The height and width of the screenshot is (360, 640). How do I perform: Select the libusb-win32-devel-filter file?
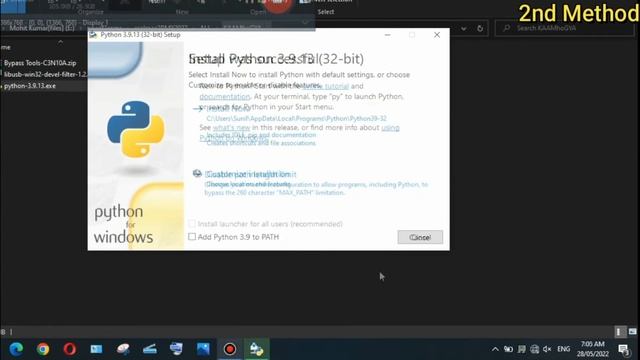pyautogui.click(x=45, y=74)
